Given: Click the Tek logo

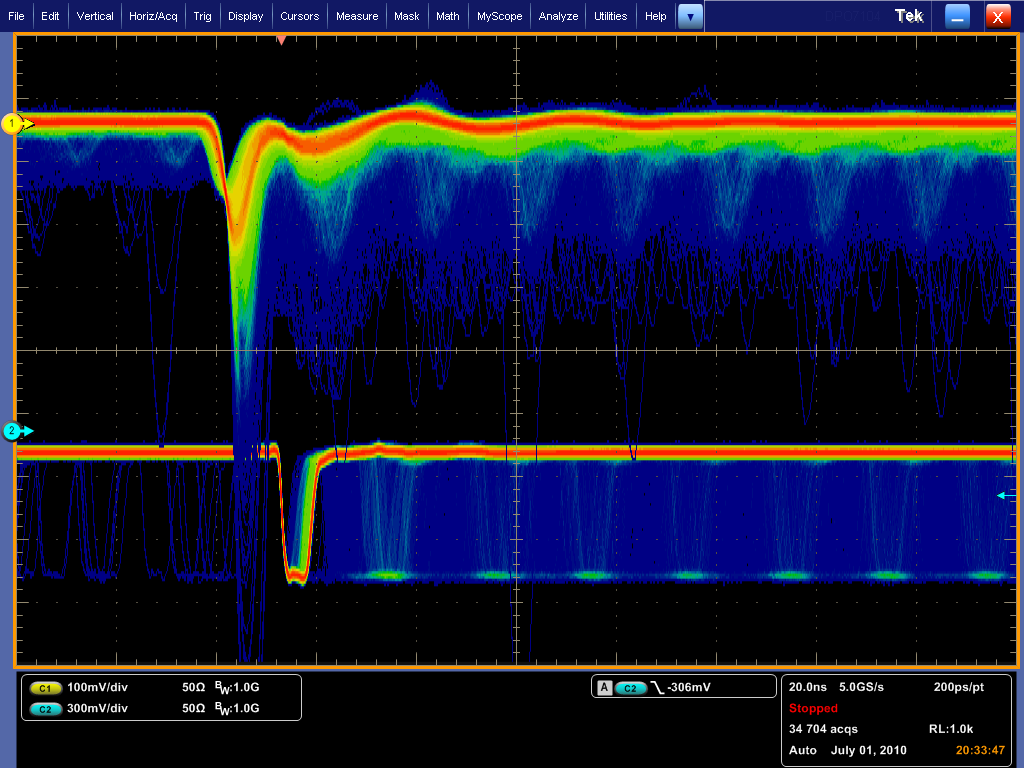Looking at the screenshot, I should coord(909,16).
